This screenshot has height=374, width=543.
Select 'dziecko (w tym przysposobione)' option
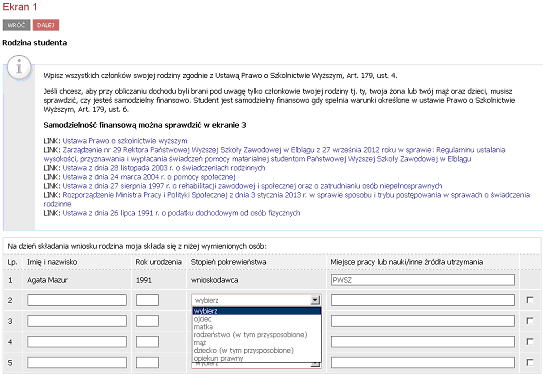click(257, 350)
